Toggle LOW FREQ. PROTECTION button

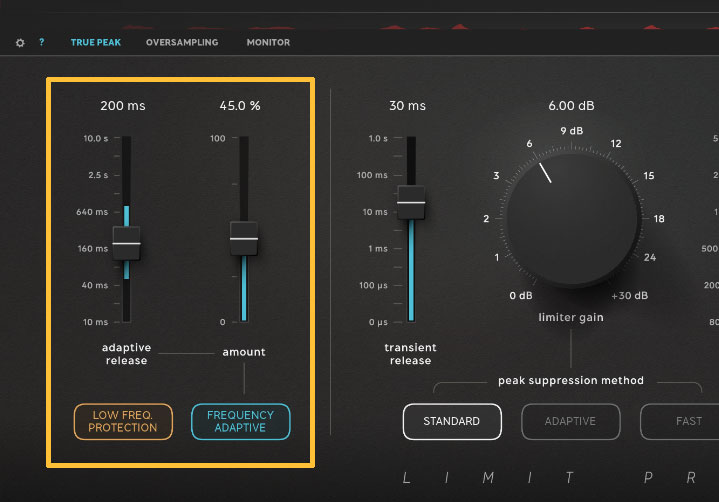point(123,421)
